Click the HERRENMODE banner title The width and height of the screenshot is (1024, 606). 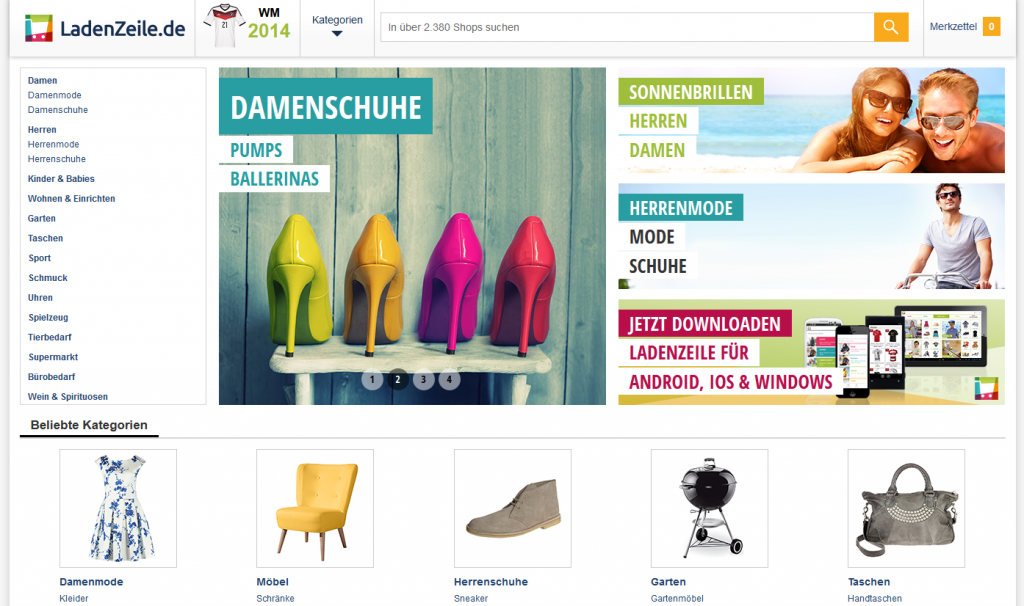pyautogui.click(x=680, y=208)
